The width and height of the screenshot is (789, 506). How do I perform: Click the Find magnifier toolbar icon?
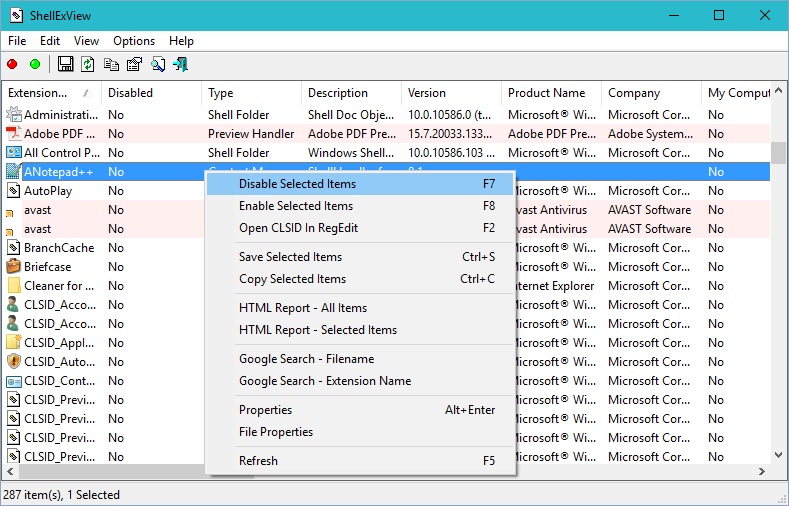(158, 65)
